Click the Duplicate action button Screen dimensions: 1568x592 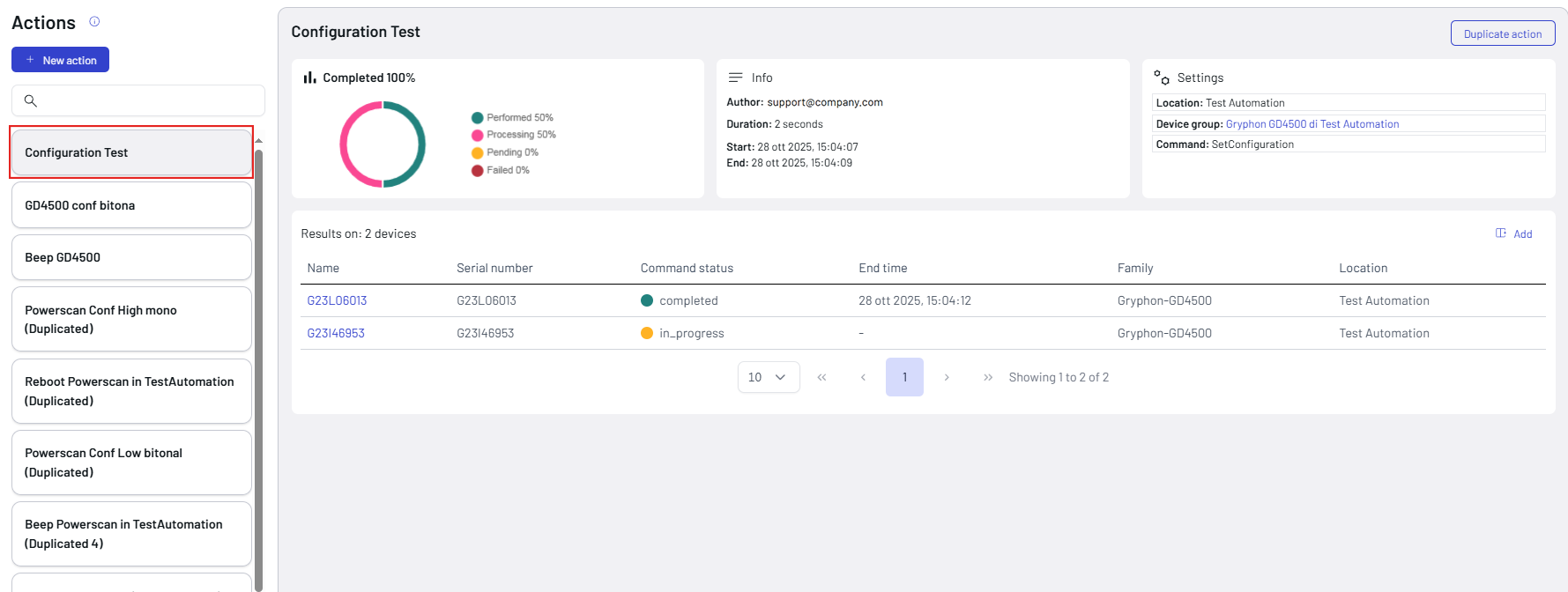pos(1502,33)
